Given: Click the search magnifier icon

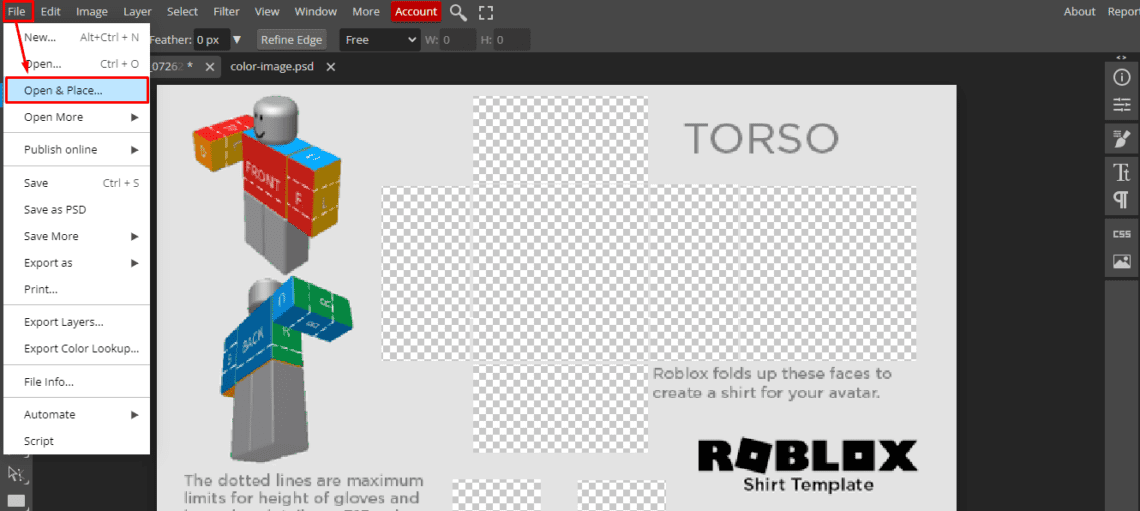Looking at the screenshot, I should click(x=458, y=12).
